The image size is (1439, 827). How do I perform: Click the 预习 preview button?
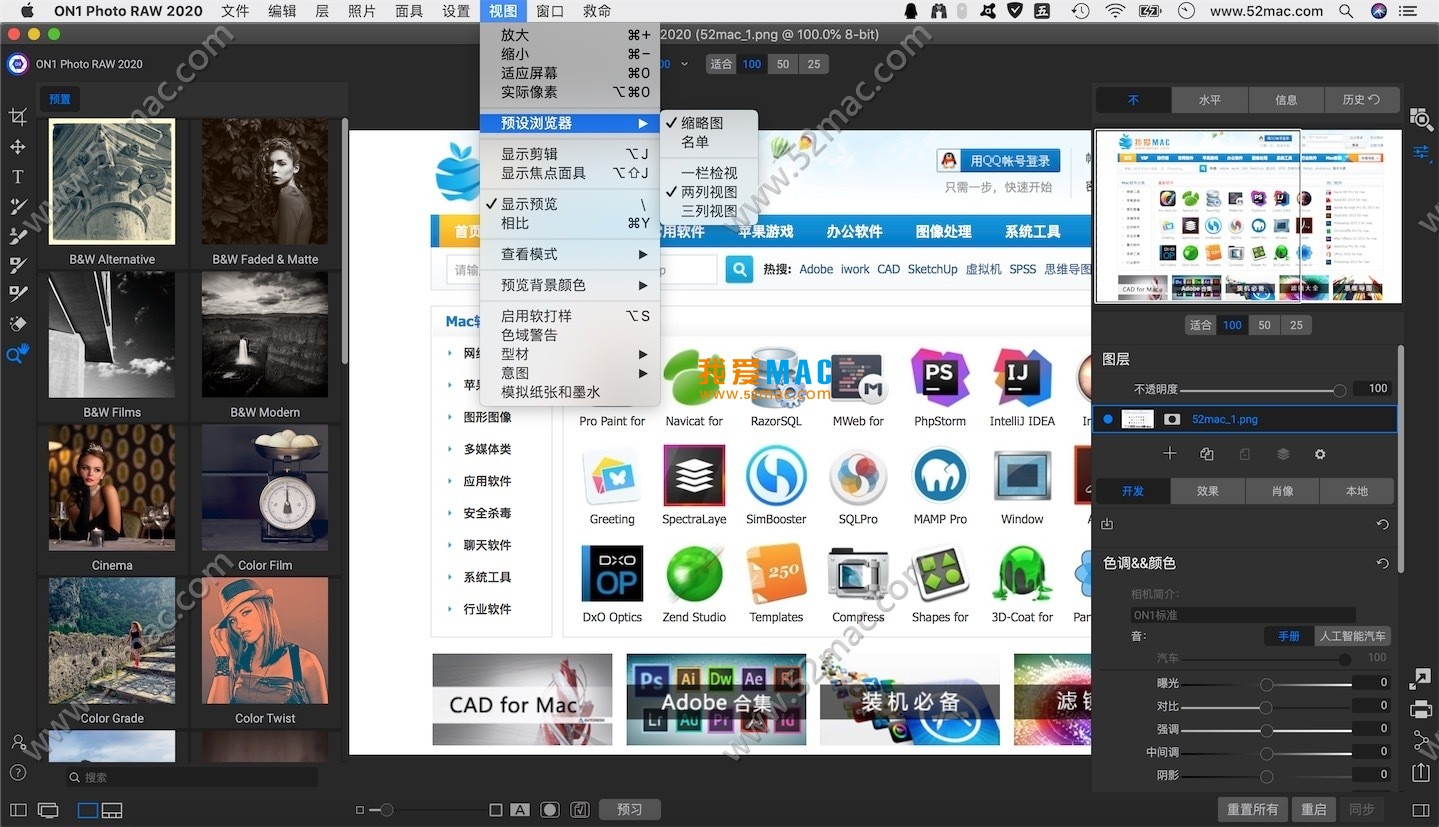629,810
